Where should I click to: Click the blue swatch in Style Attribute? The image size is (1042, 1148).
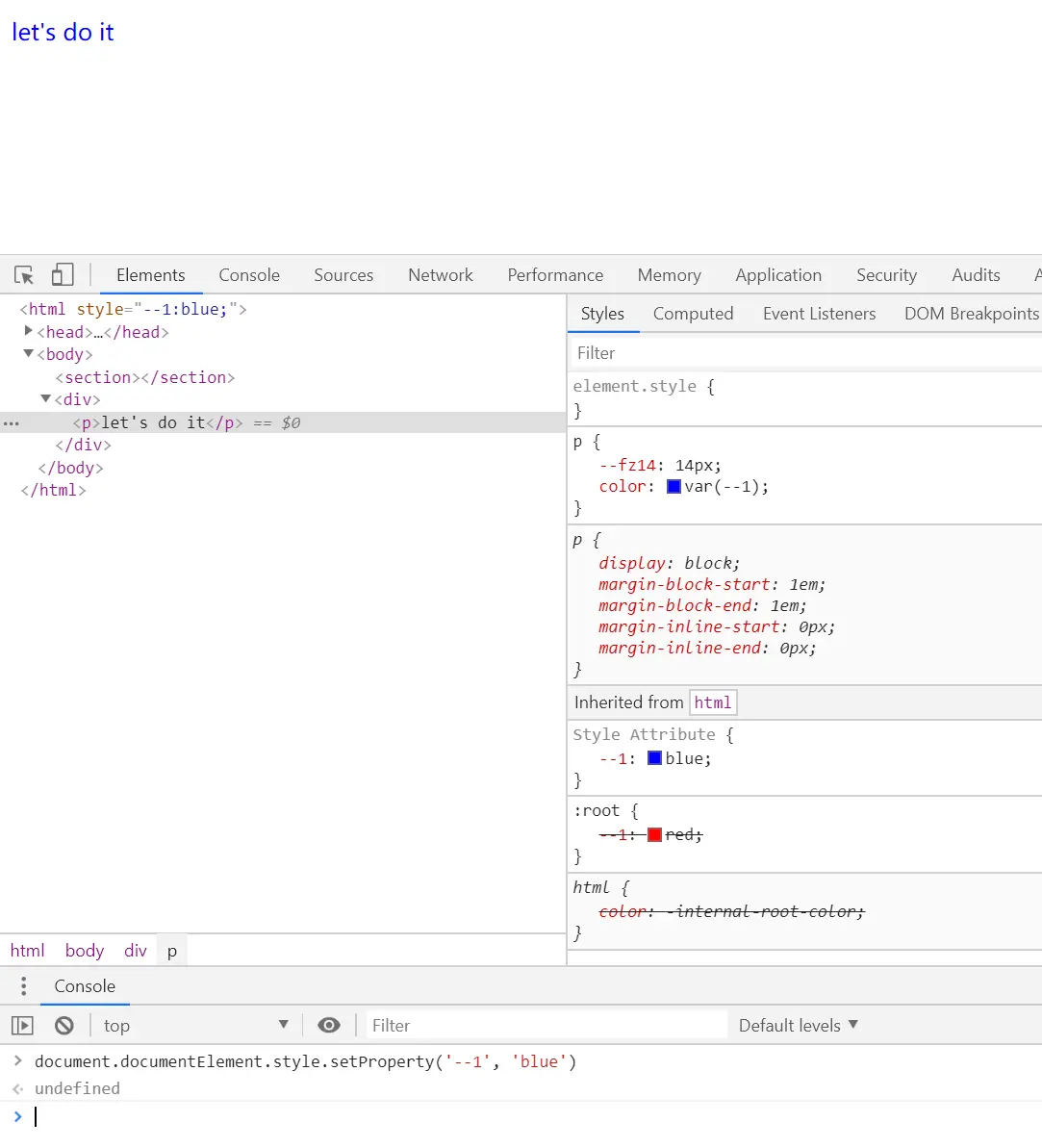tap(654, 757)
